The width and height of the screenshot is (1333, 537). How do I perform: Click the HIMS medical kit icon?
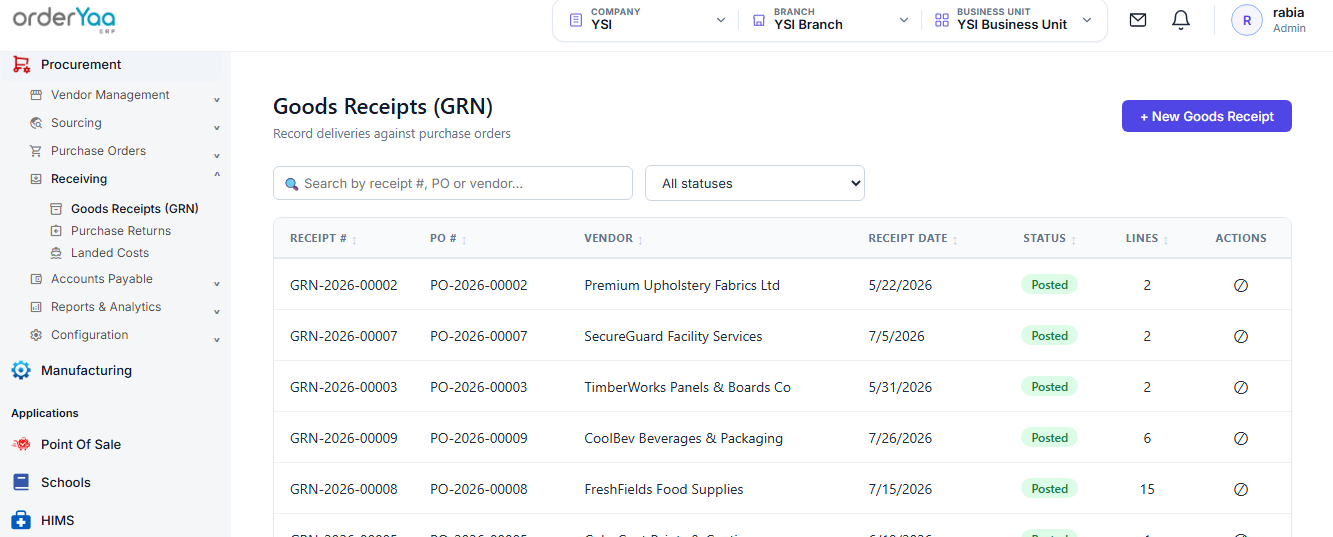coord(21,520)
